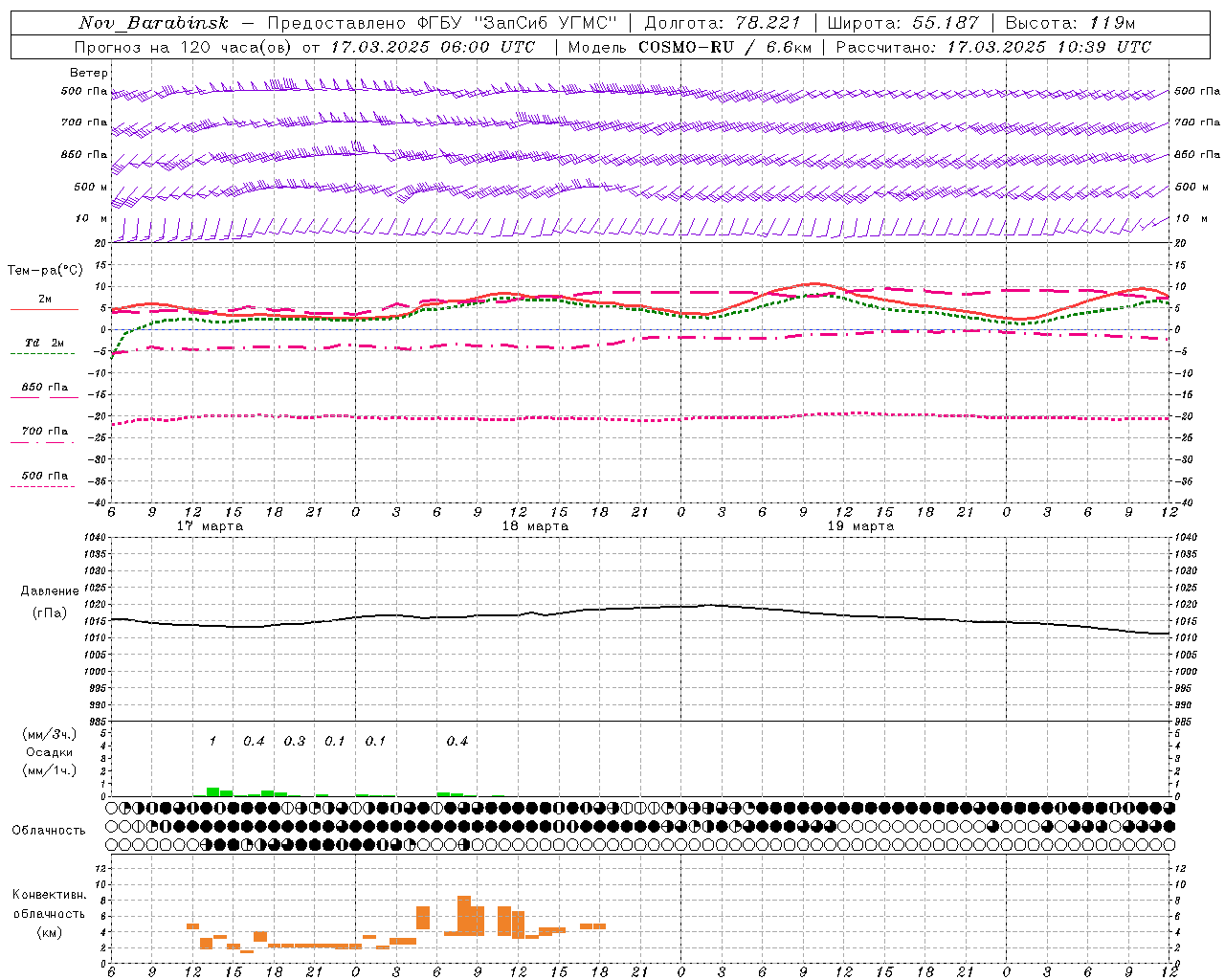Click the '18 марта' date label

[x=535, y=526]
